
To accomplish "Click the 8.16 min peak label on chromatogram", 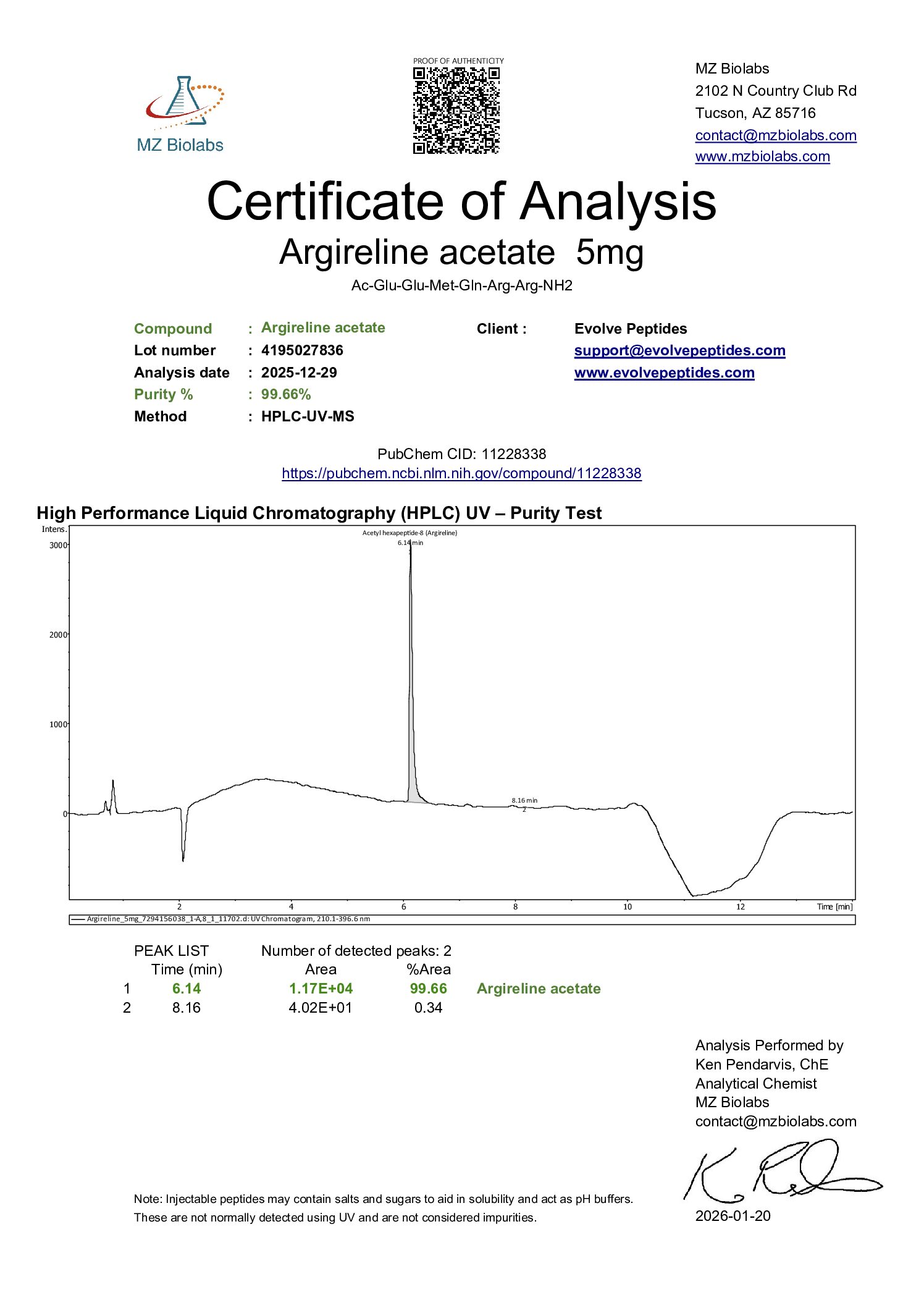I will (524, 800).
